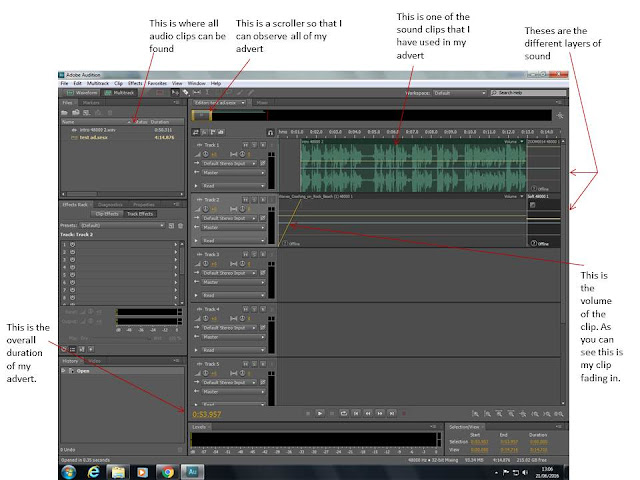Select the Time Selection tool
This screenshot has height=480, width=640.
[x=207, y=93]
